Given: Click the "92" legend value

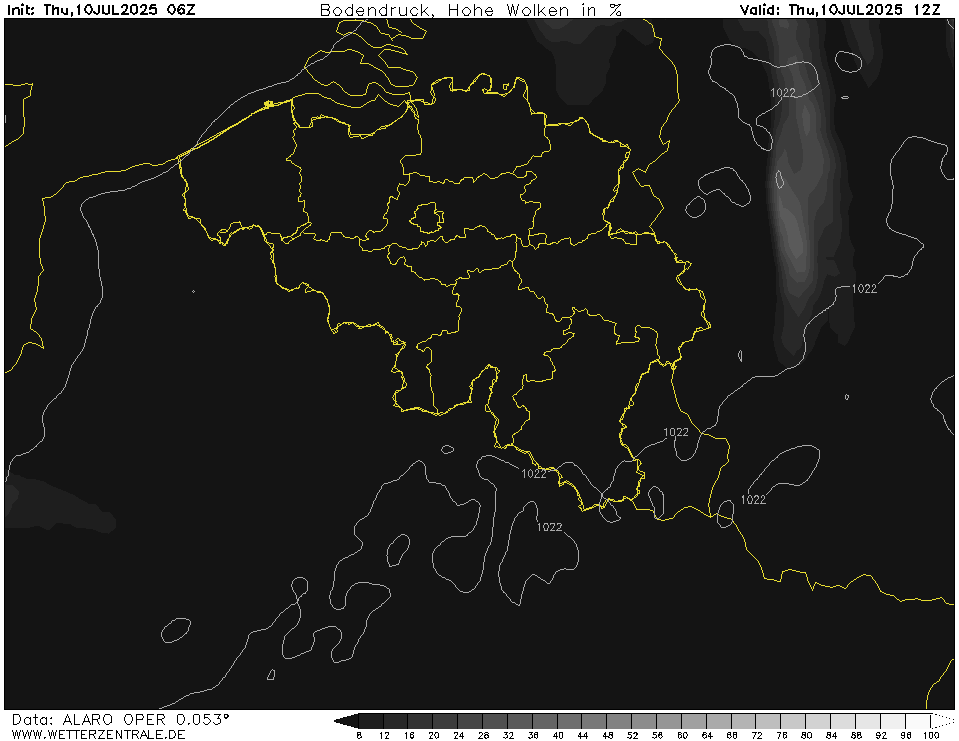Looking at the screenshot, I should tap(881, 735).
